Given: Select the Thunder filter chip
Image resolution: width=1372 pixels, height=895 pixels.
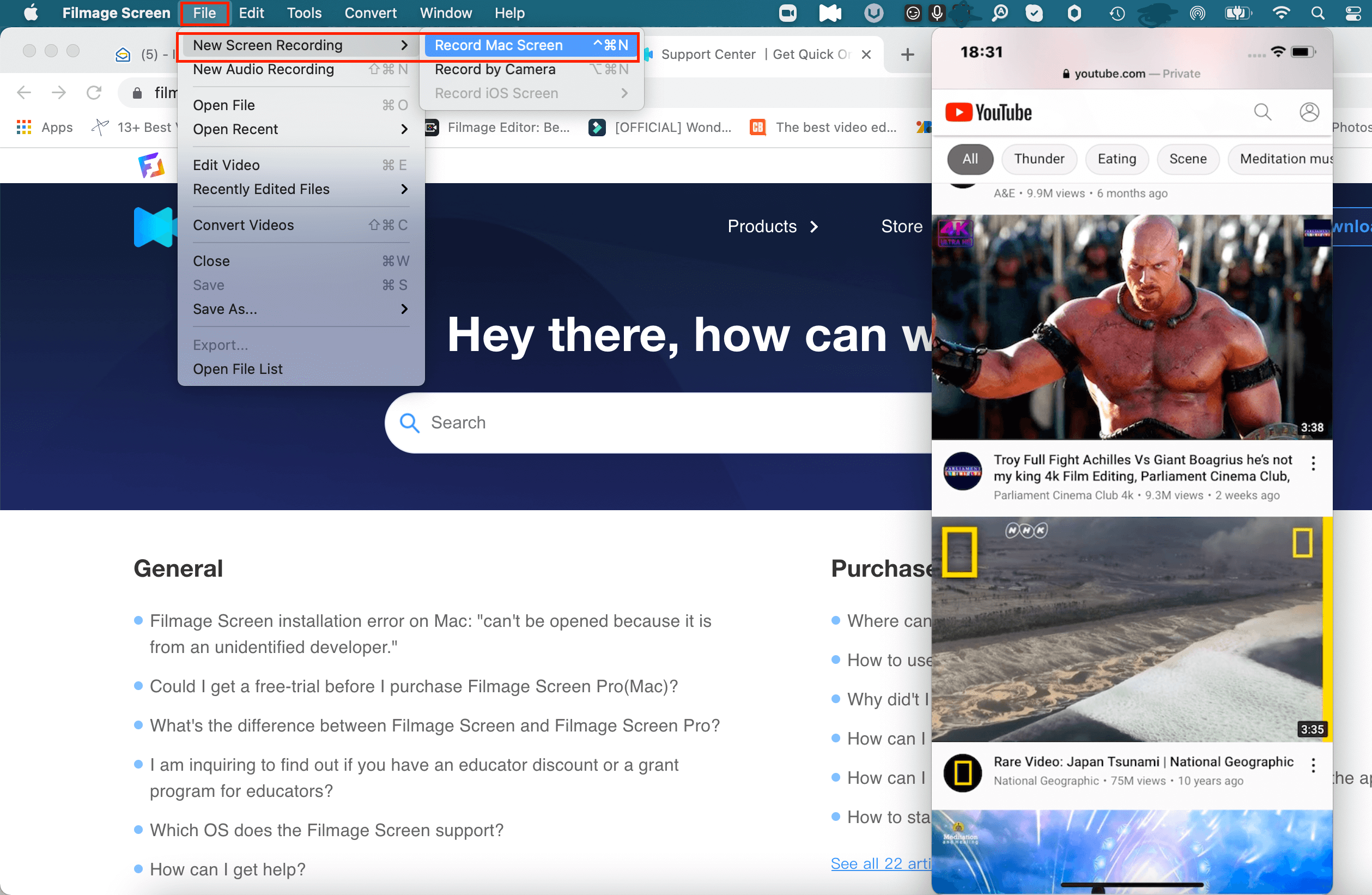Looking at the screenshot, I should coord(1039,159).
